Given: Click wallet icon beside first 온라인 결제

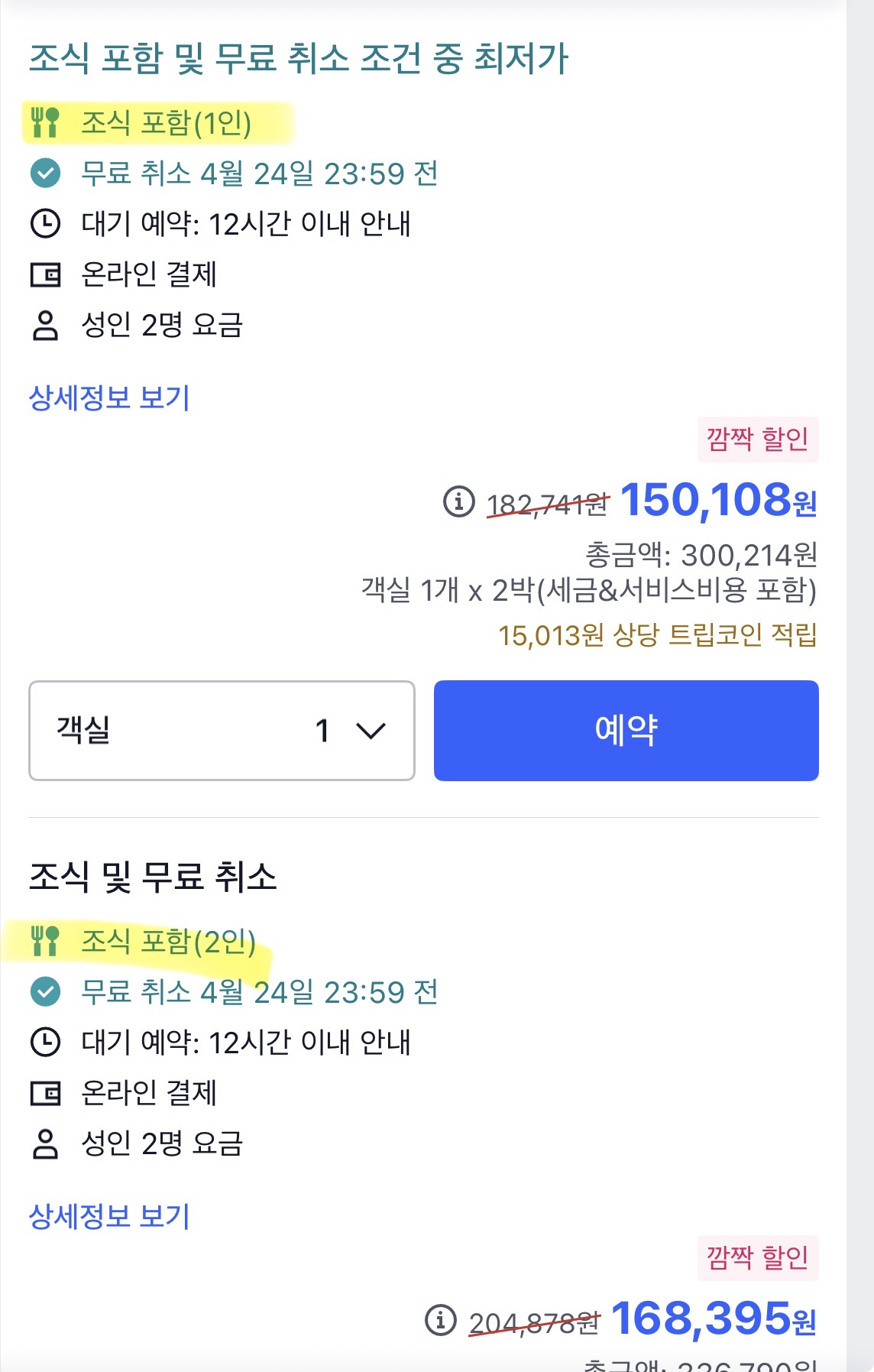Looking at the screenshot, I should click(x=45, y=274).
